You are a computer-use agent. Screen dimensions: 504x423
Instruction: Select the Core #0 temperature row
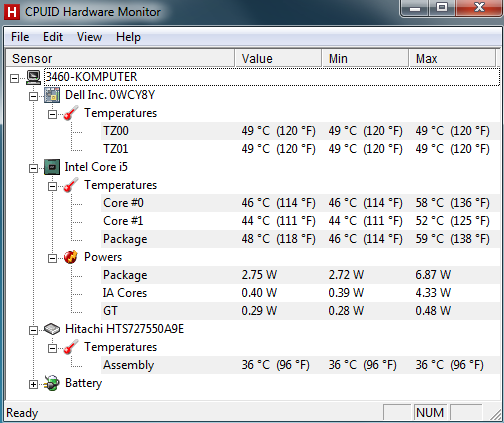(x=300, y=203)
